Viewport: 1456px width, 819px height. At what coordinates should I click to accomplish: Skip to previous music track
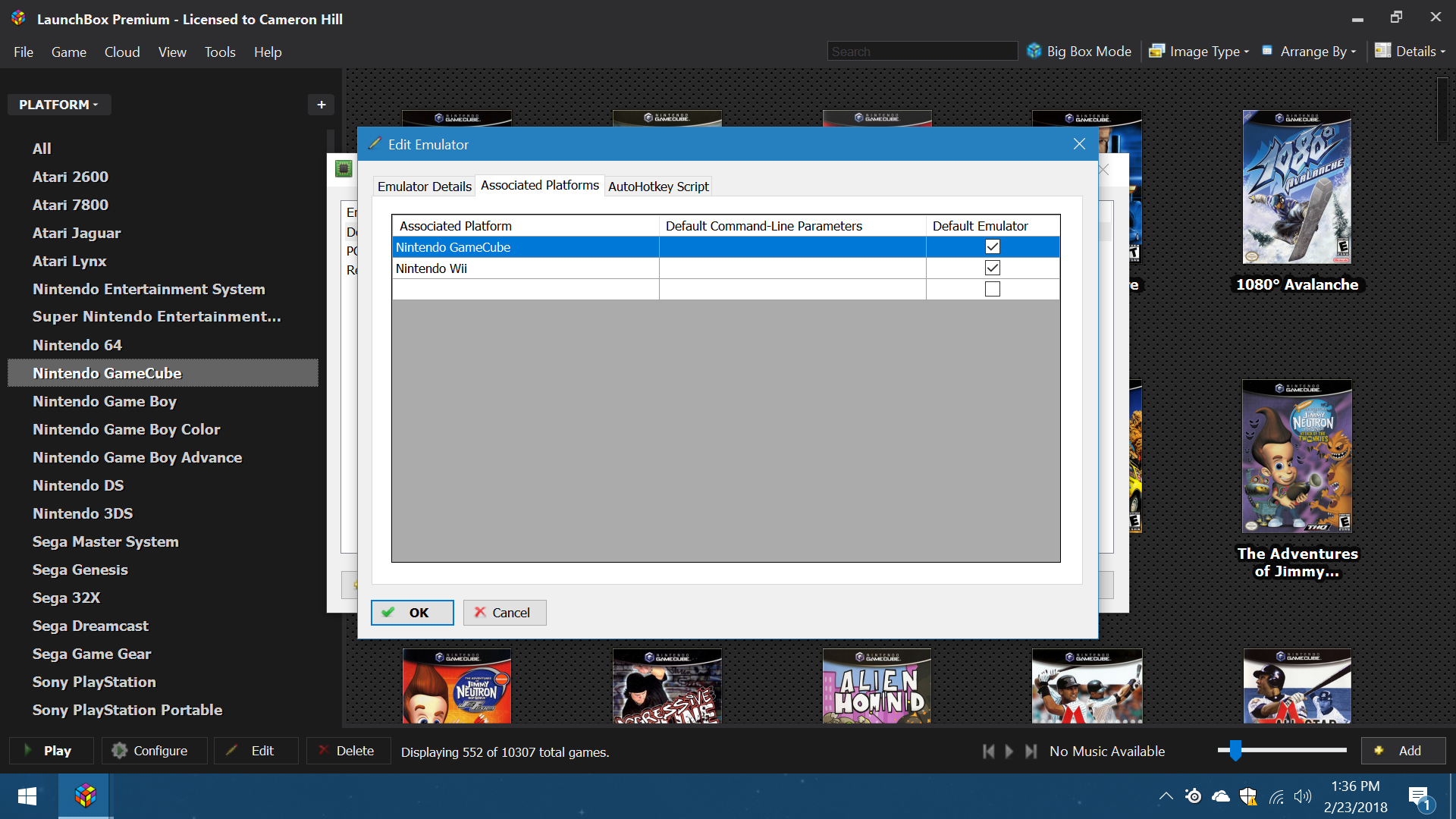988,751
